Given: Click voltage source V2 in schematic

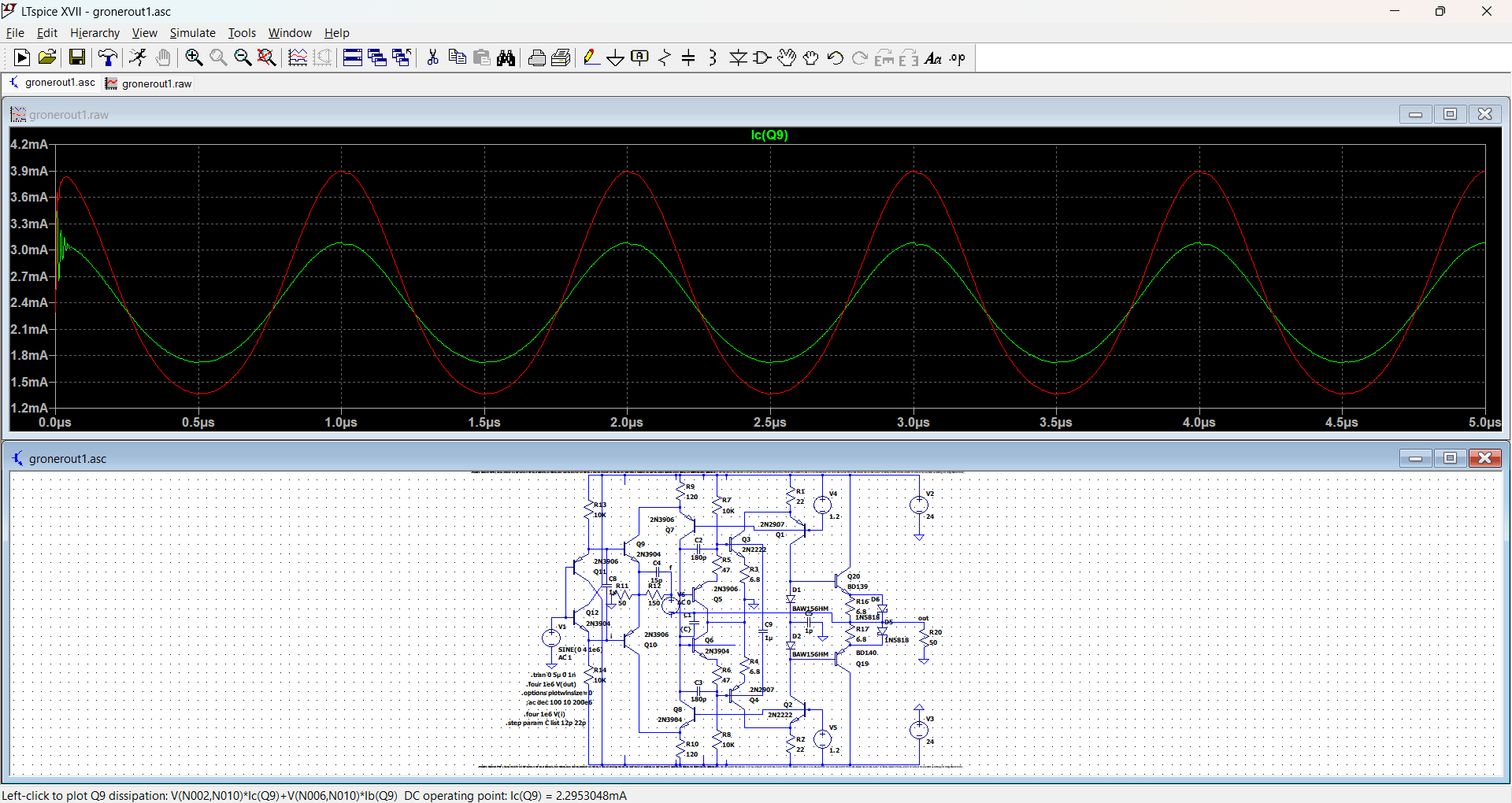Looking at the screenshot, I should click(x=919, y=505).
